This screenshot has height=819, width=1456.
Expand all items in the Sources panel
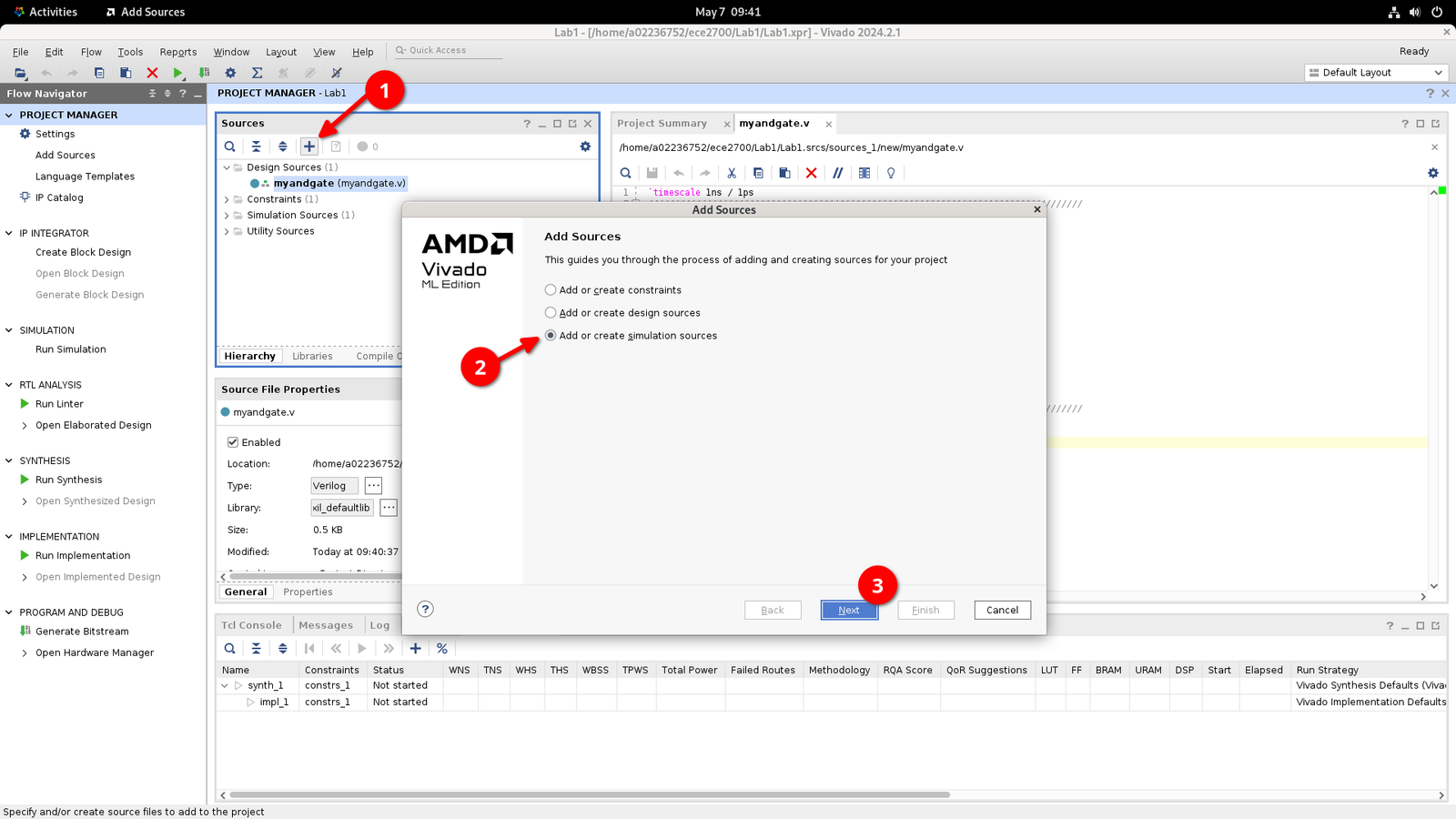tap(283, 147)
